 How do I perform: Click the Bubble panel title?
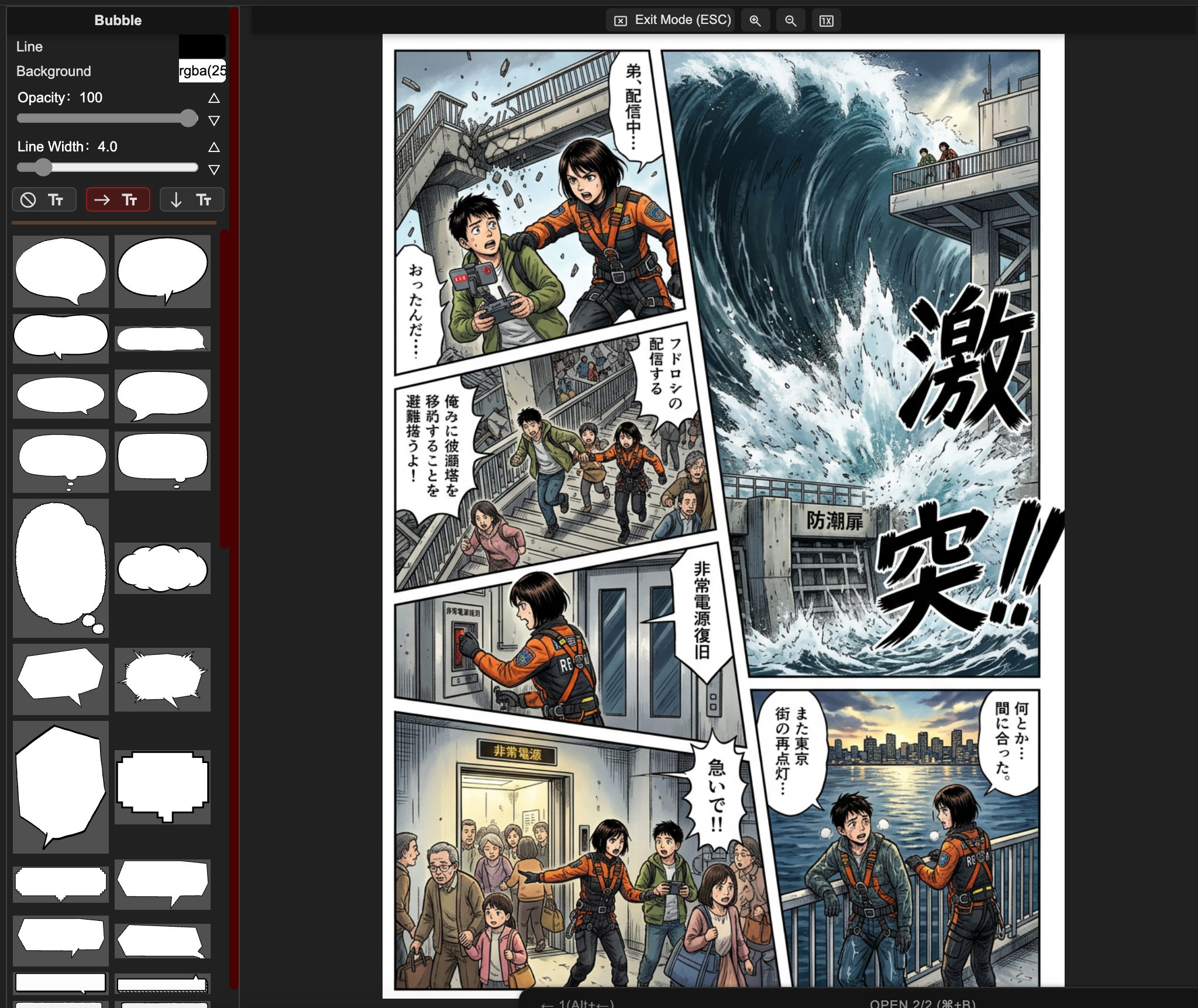117,19
